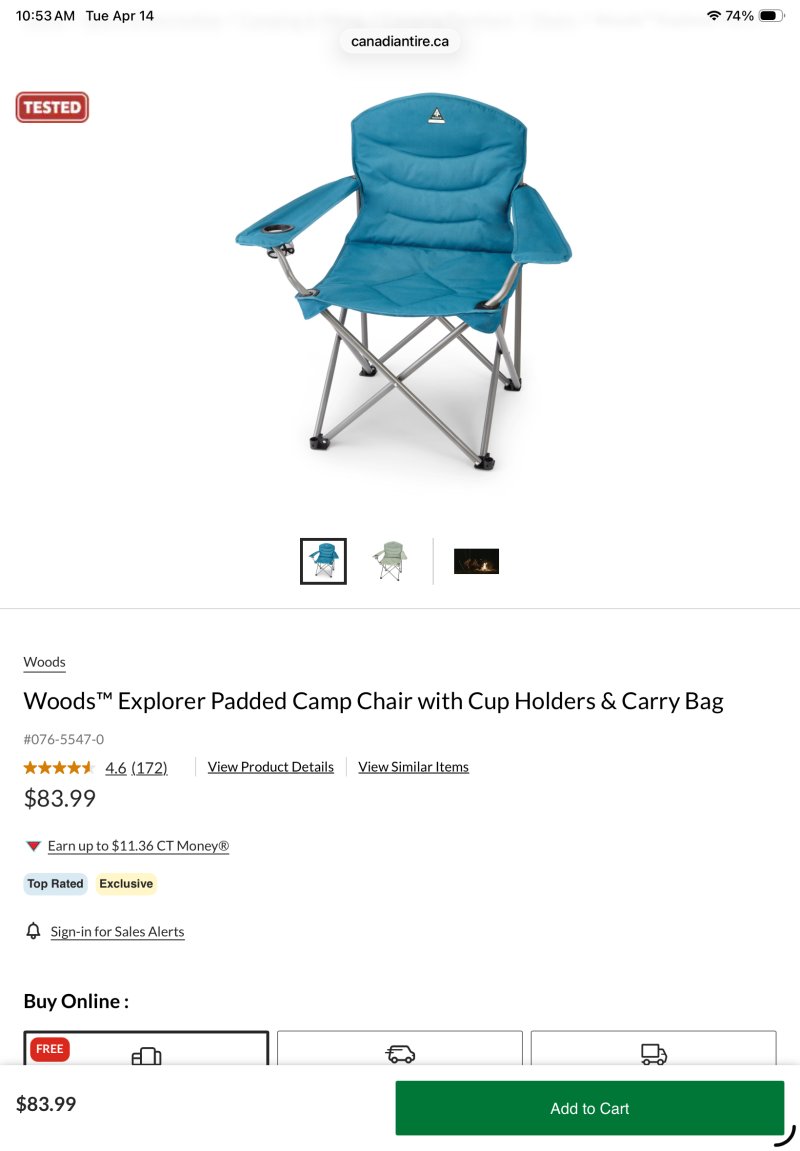Open the campfire video thumbnail
The image size is (800, 1151).
476,561
